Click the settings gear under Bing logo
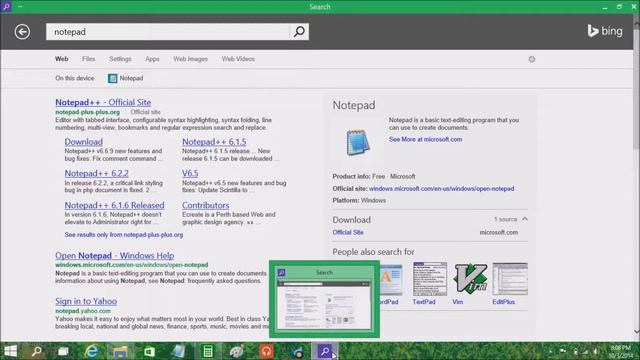The image size is (640, 360). click(x=531, y=59)
